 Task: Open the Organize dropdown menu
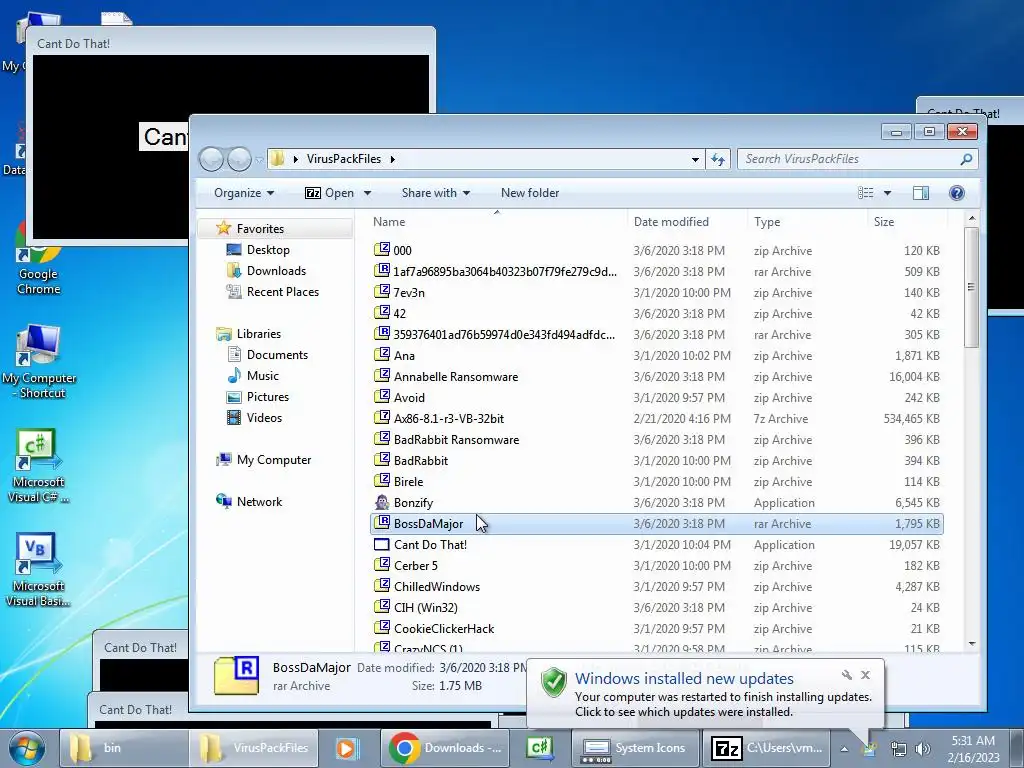[x=244, y=193]
